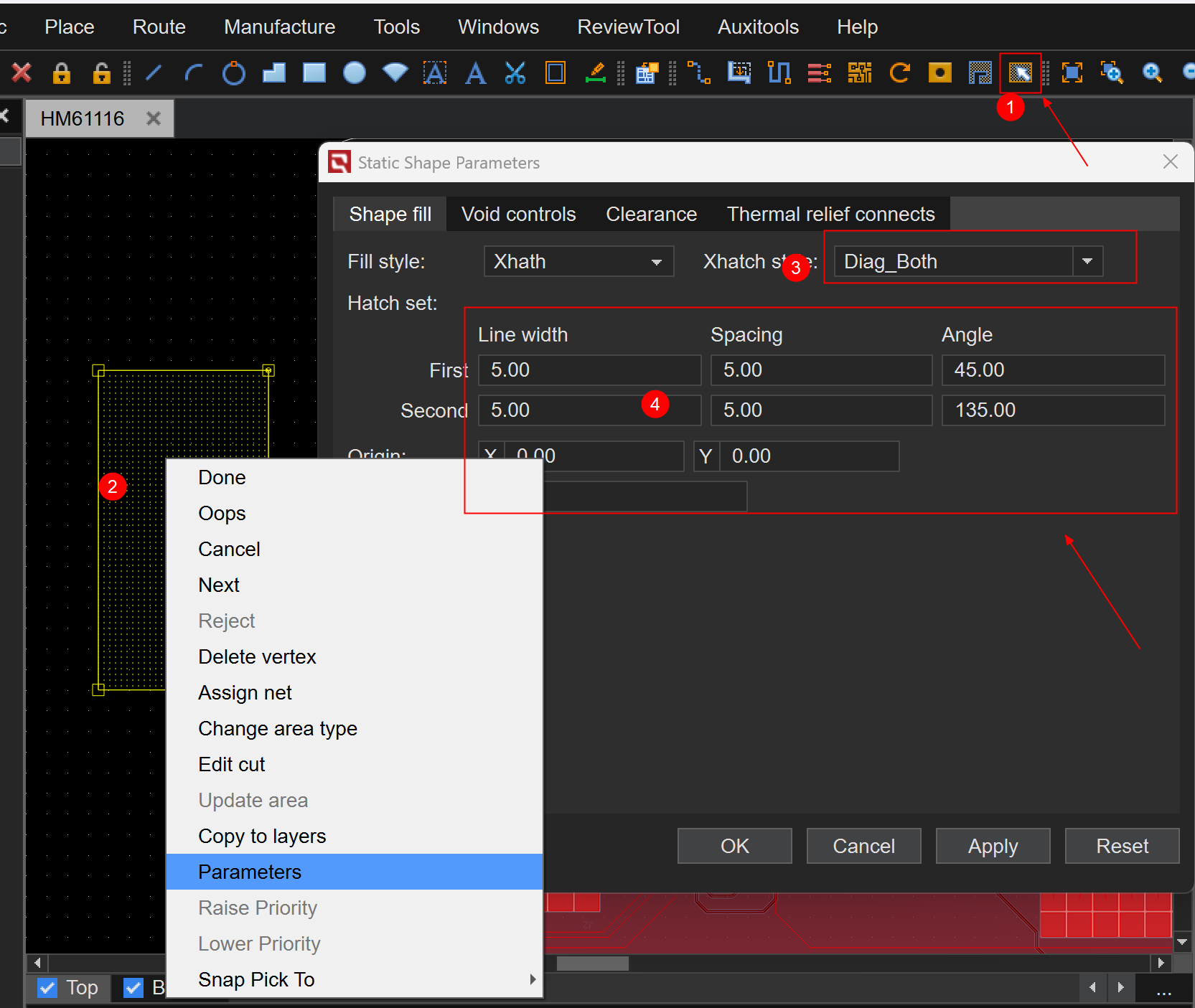Select the scissors cut tool
The image size is (1195, 1008).
pyautogui.click(x=515, y=72)
